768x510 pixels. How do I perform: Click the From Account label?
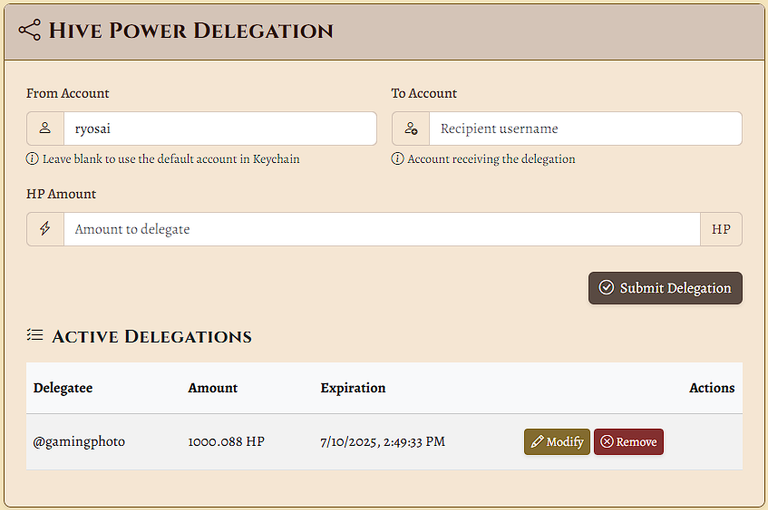pyautogui.click(x=68, y=93)
